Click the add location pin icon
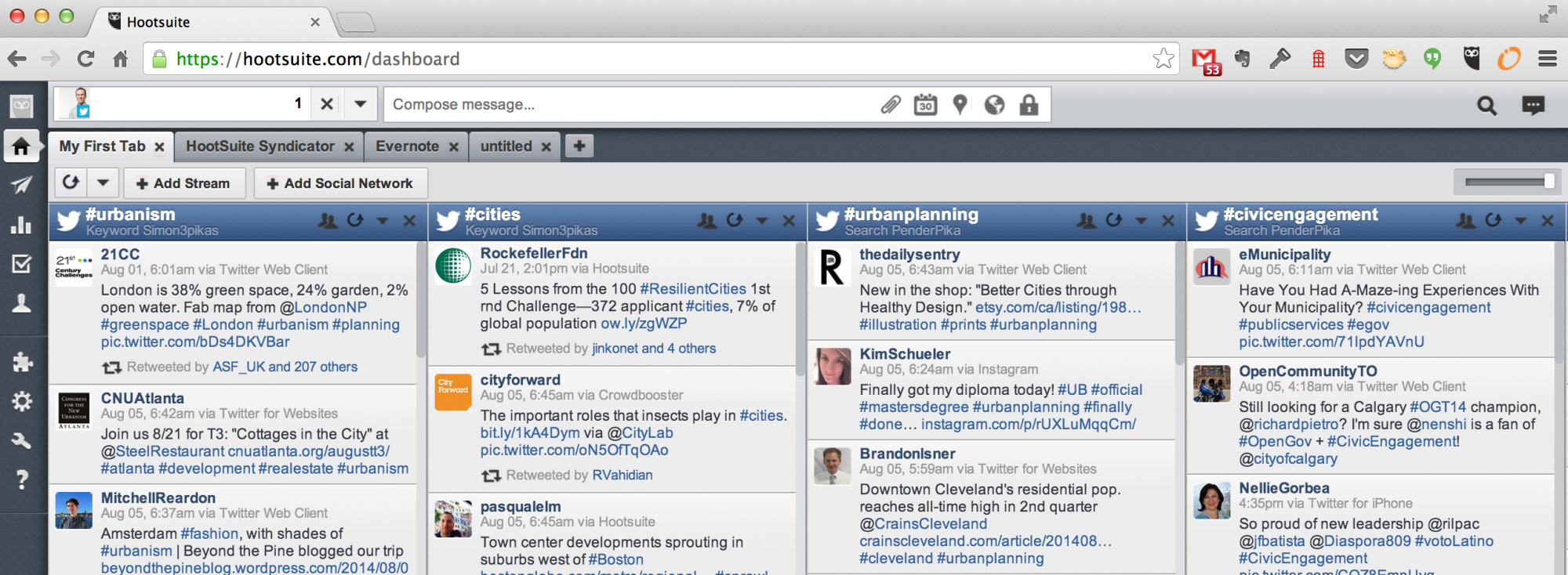The height and width of the screenshot is (575, 1568). [960, 104]
